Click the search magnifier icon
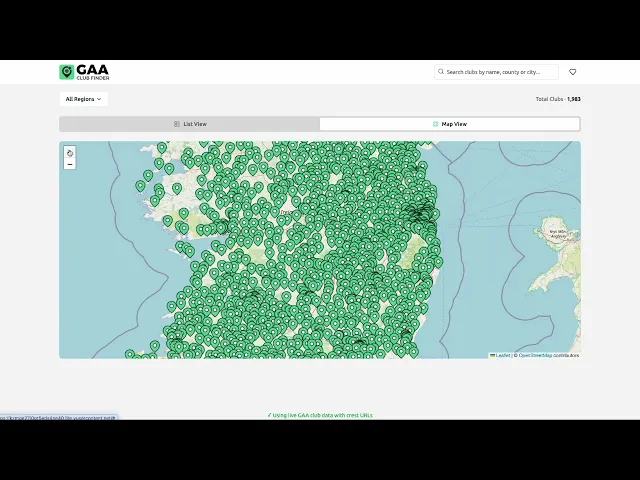Screen dimensions: 640x480 441,71
